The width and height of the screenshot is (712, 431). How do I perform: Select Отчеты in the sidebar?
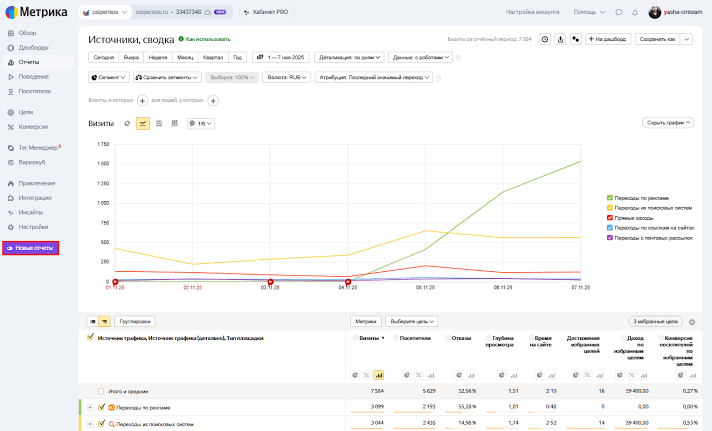(x=29, y=62)
